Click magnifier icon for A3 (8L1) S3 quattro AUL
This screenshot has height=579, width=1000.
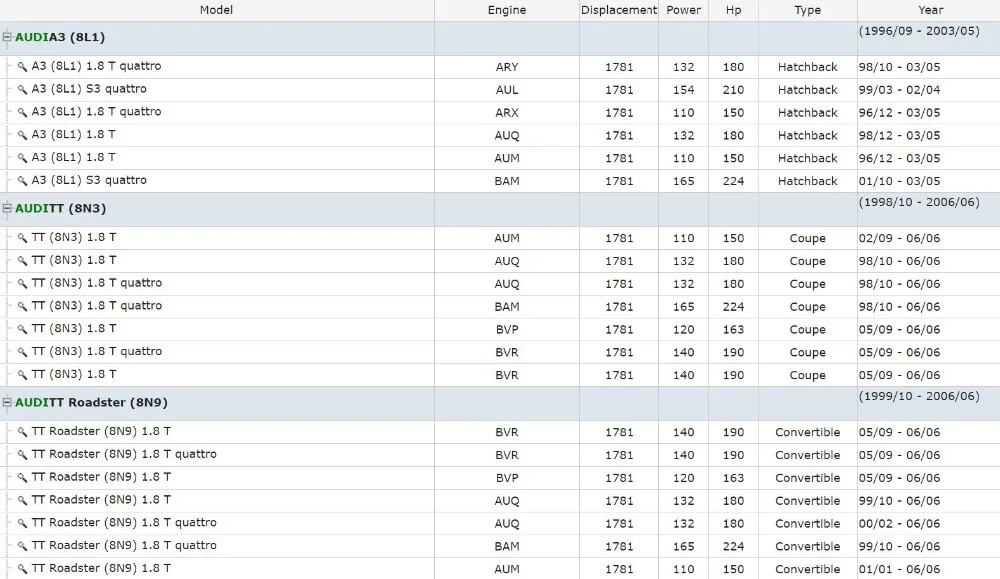click(22, 90)
